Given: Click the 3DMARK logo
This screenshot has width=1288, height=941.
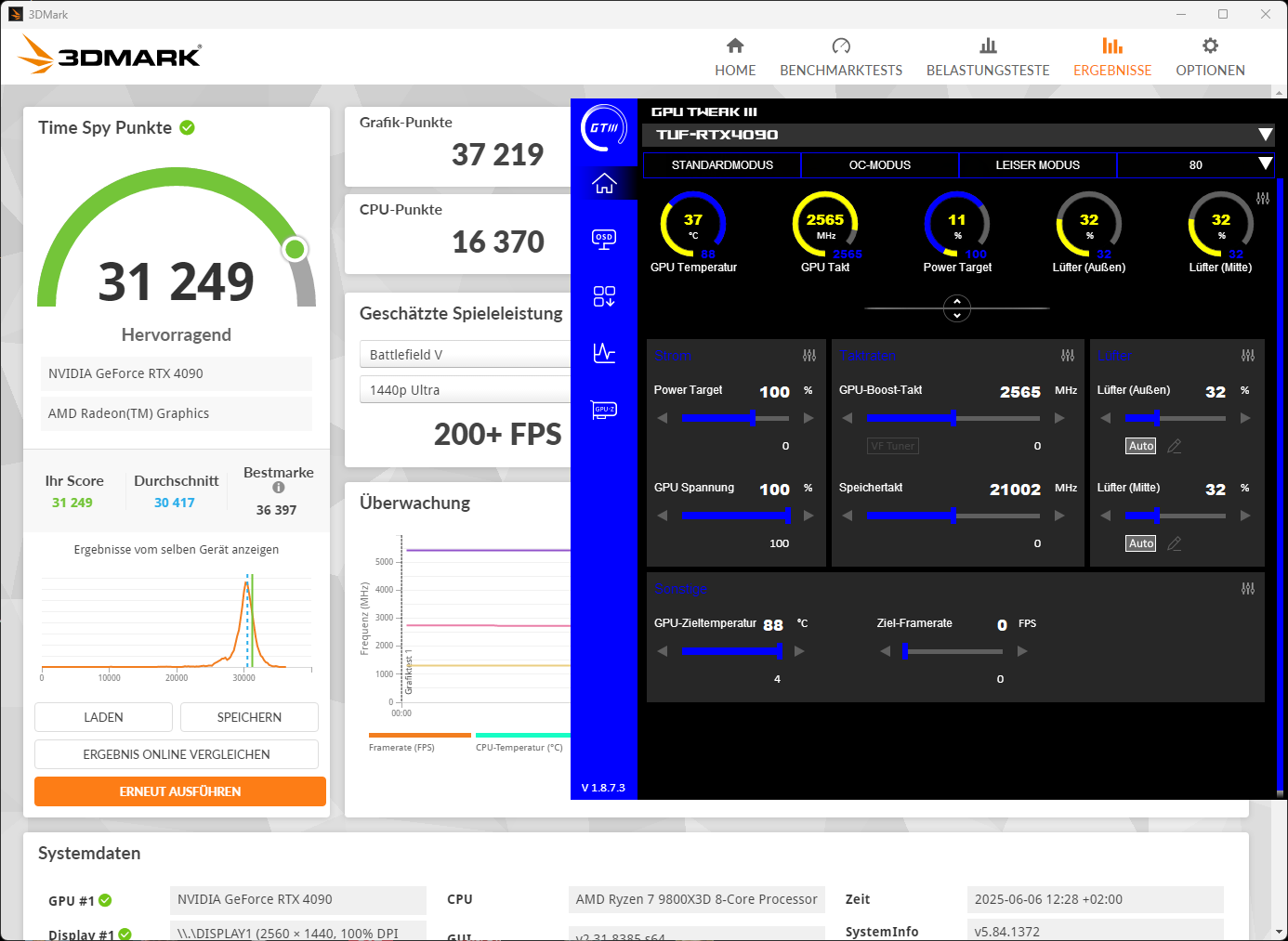Looking at the screenshot, I should coord(110,55).
